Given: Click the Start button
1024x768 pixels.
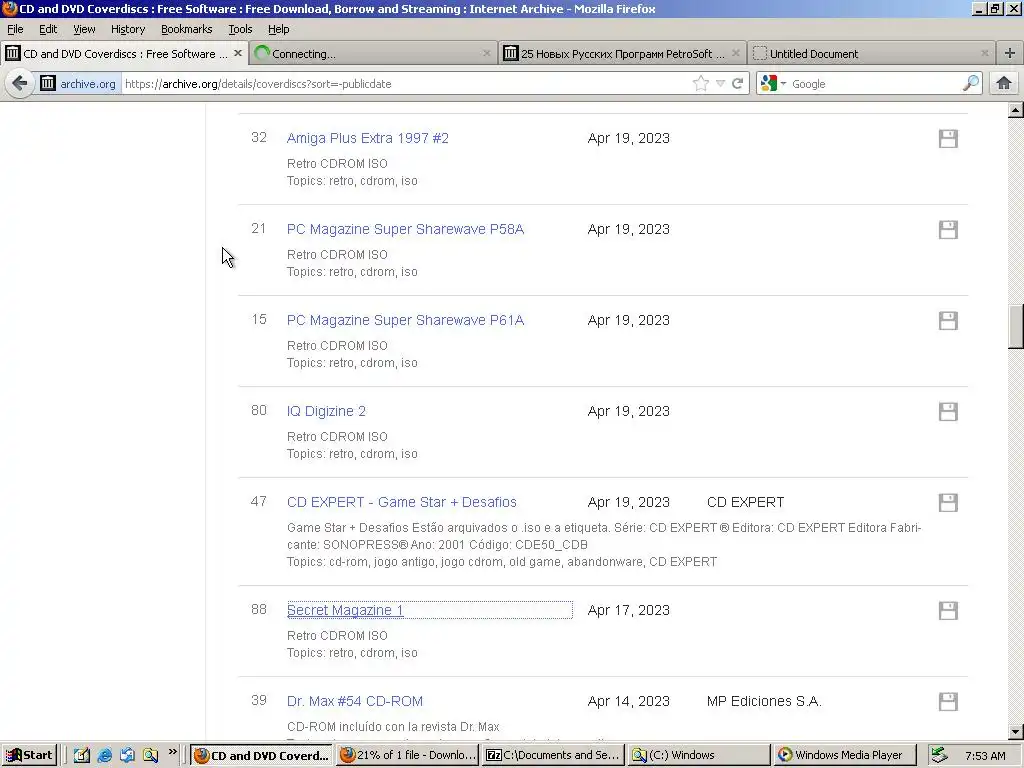Looking at the screenshot, I should tap(29, 756).
